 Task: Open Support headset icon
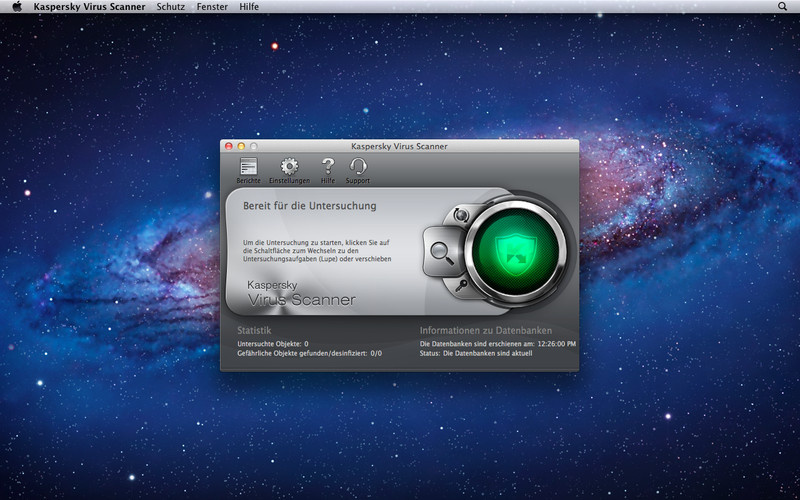357,168
